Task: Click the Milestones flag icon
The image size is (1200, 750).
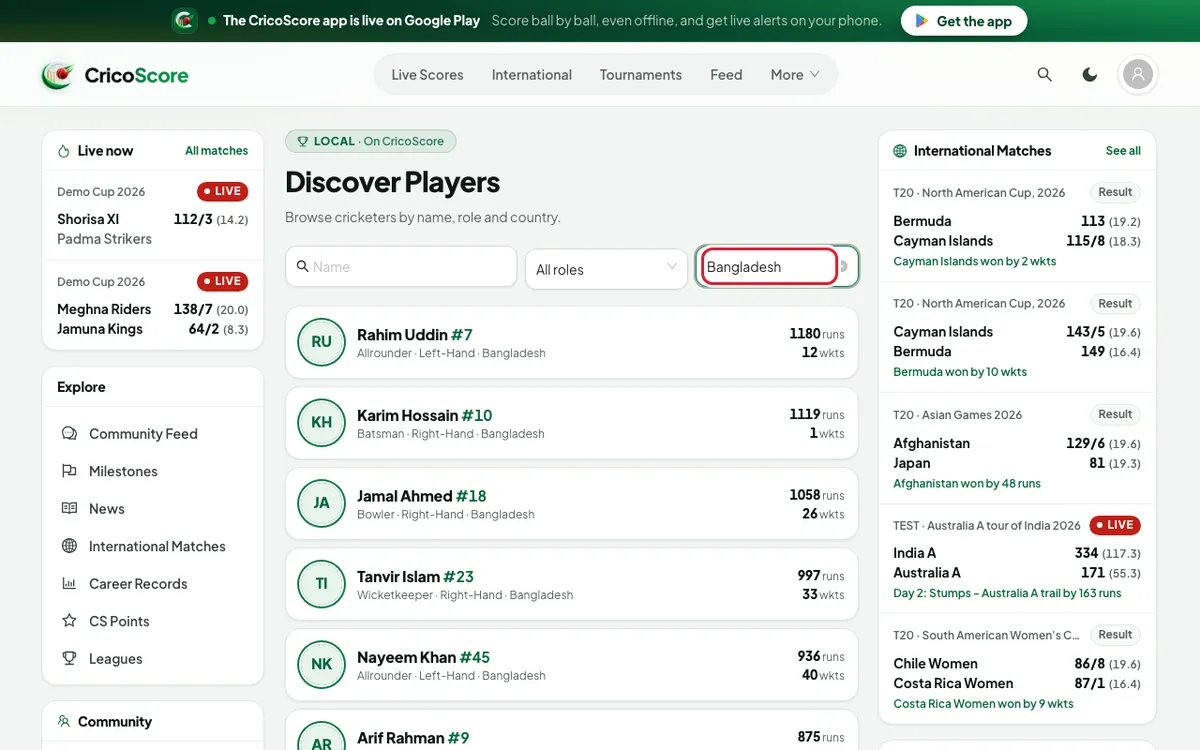Action: coord(69,471)
